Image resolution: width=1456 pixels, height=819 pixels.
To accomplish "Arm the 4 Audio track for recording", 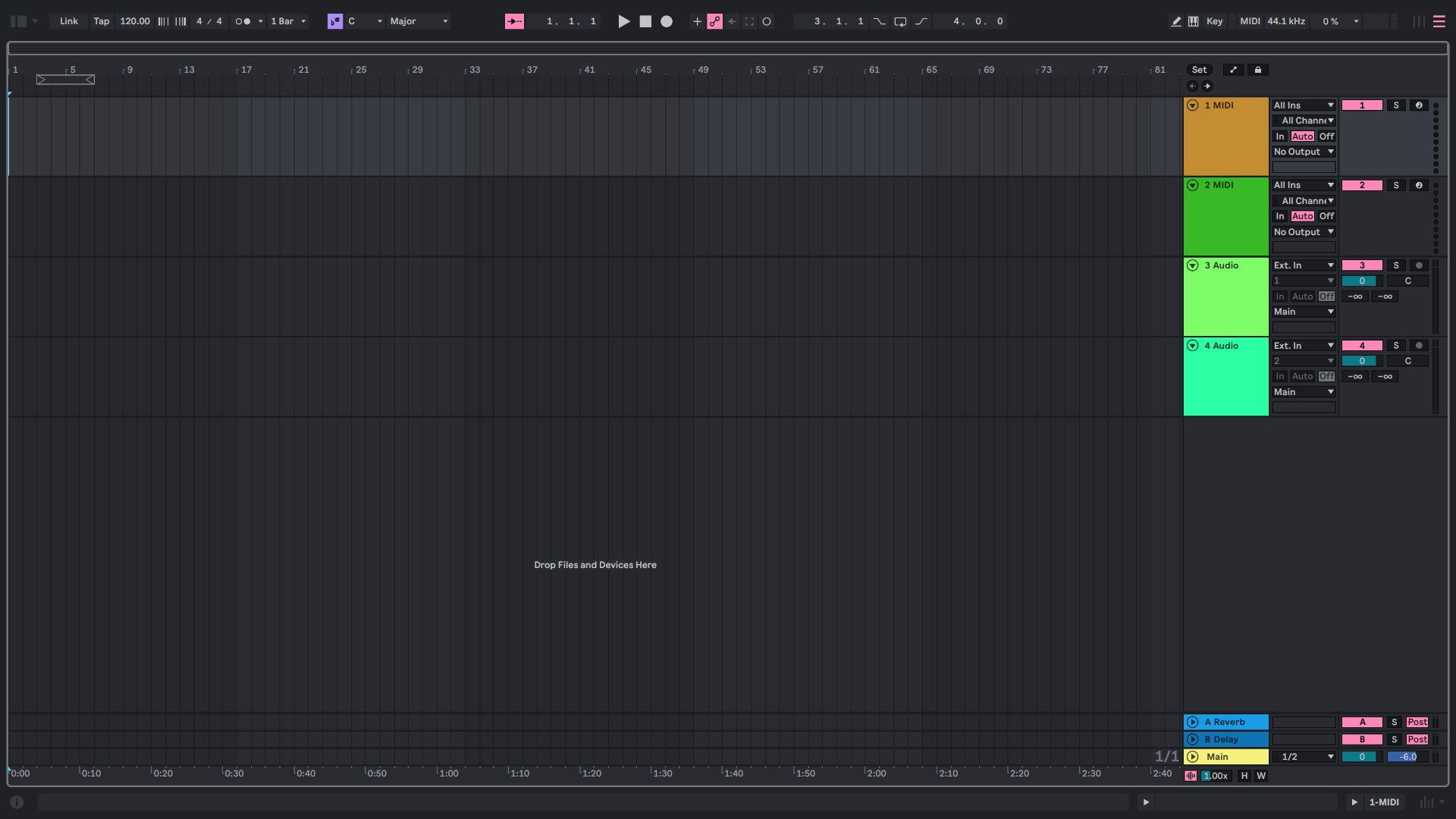I will (x=1419, y=346).
